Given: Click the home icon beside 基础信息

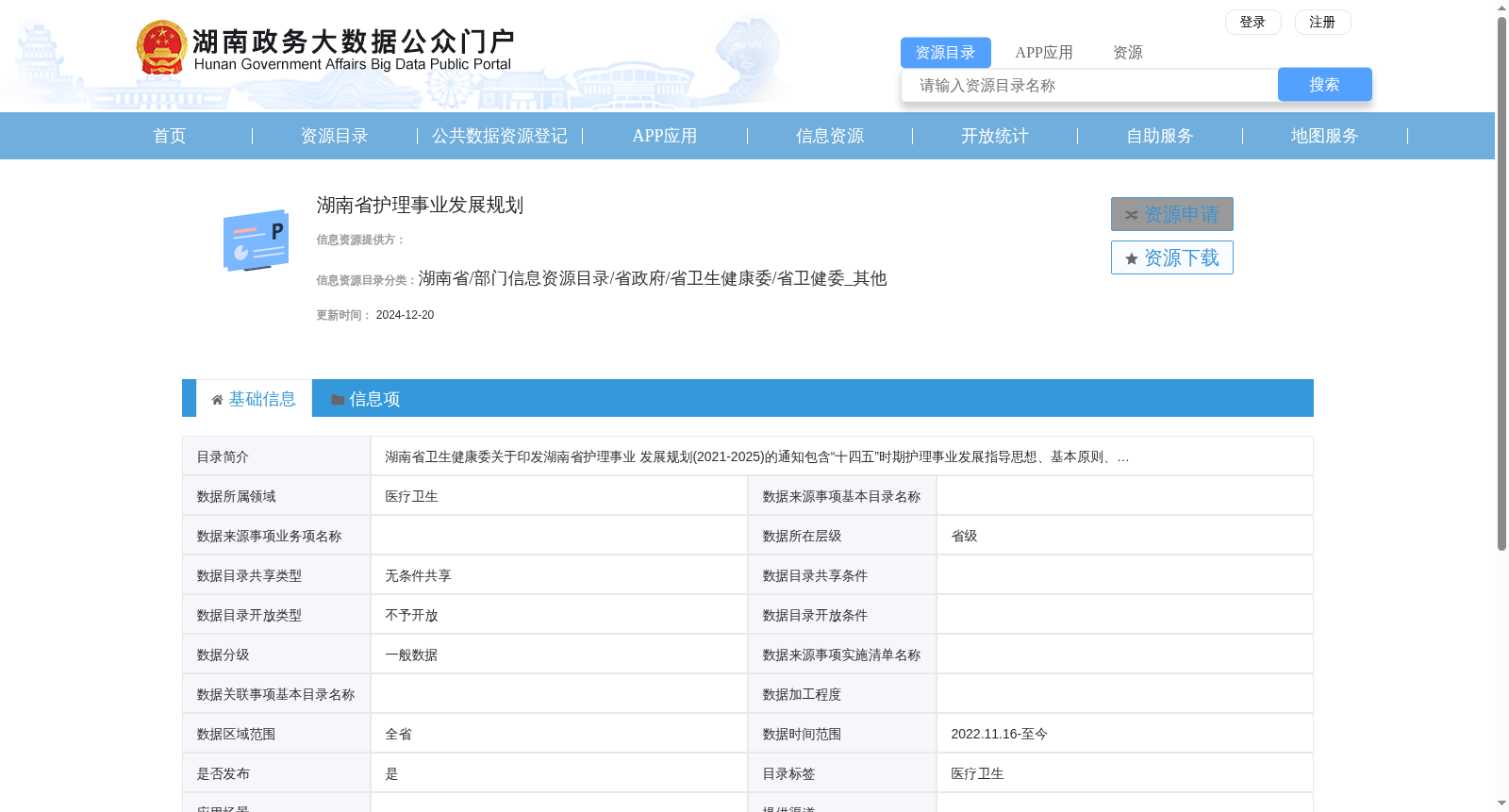Looking at the screenshot, I should click(x=217, y=400).
